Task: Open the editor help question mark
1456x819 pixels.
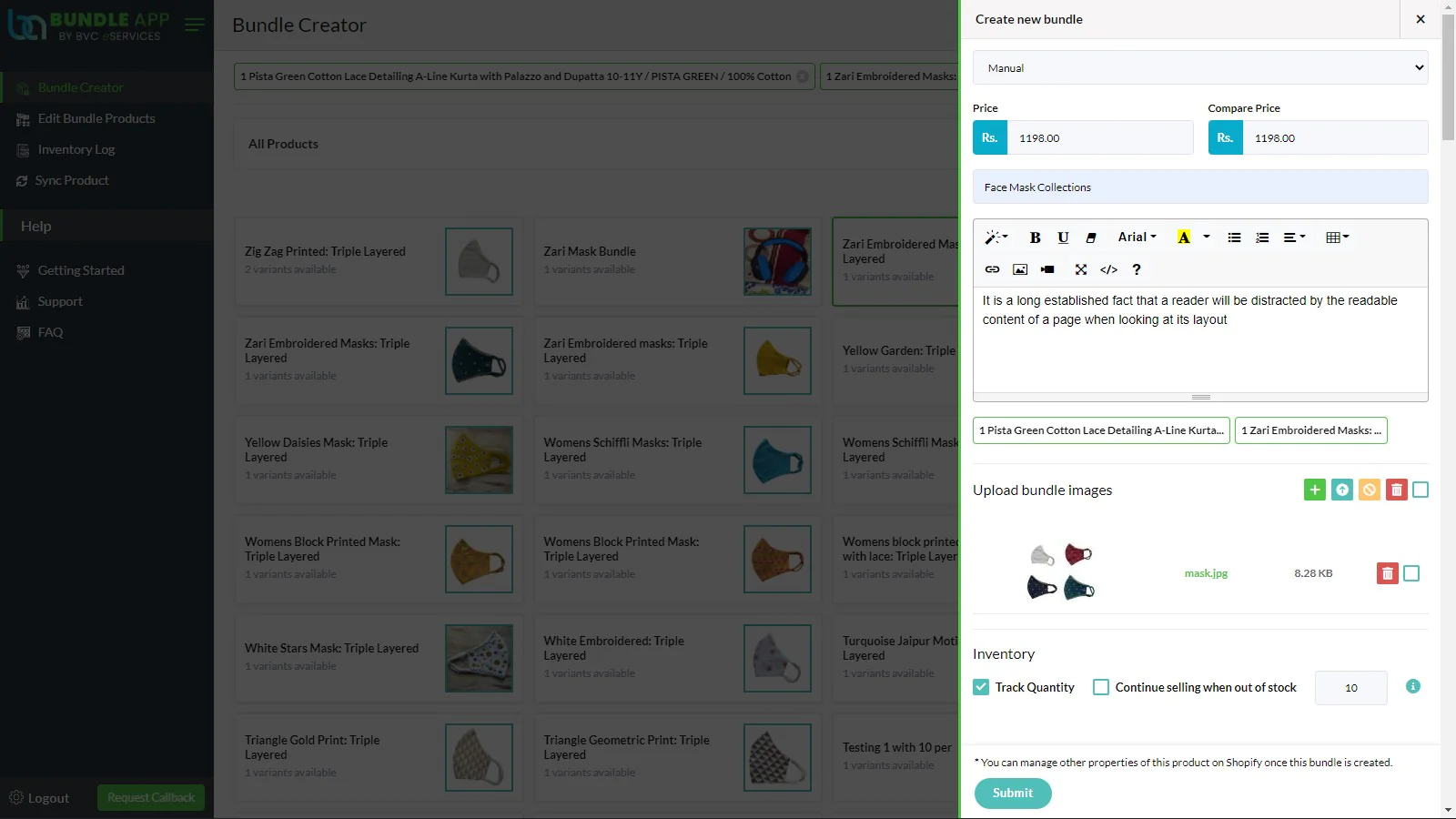Action: coord(1136,269)
